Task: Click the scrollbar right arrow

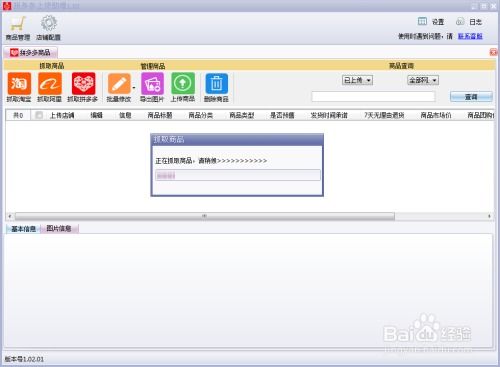Action: pos(489,216)
